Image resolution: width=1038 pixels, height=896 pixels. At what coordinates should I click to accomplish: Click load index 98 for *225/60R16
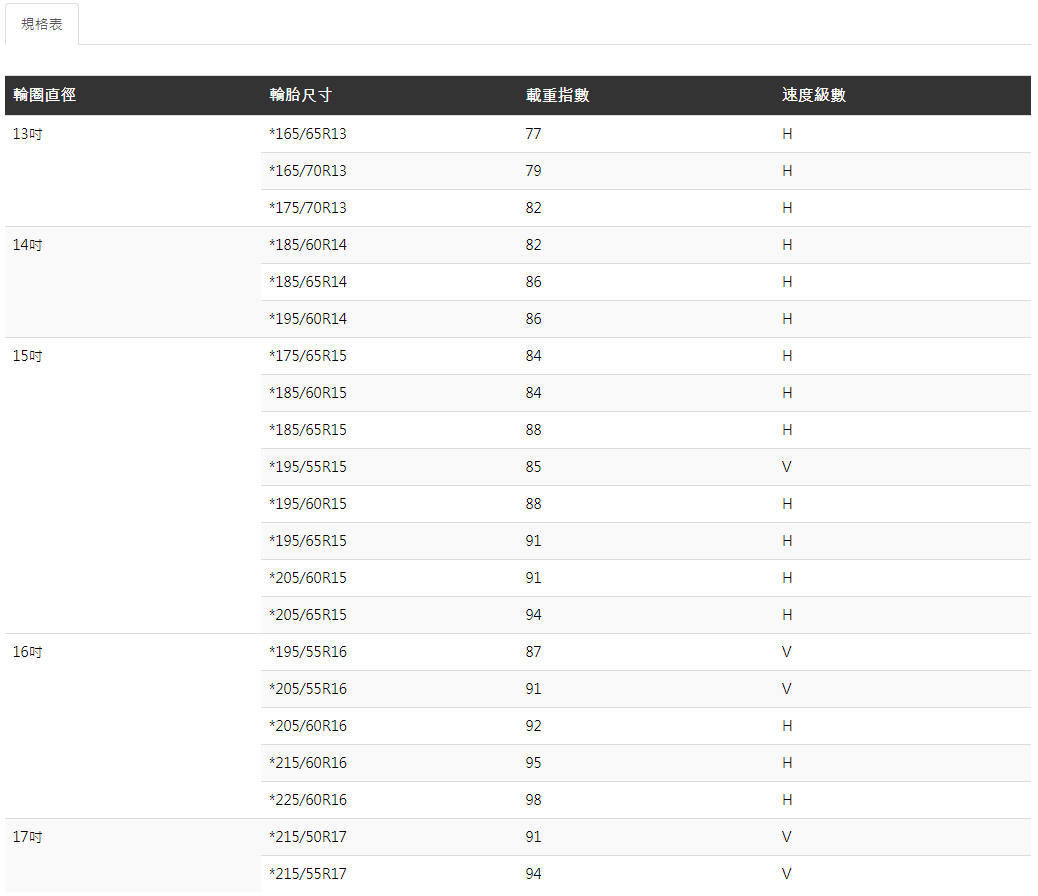coord(533,800)
